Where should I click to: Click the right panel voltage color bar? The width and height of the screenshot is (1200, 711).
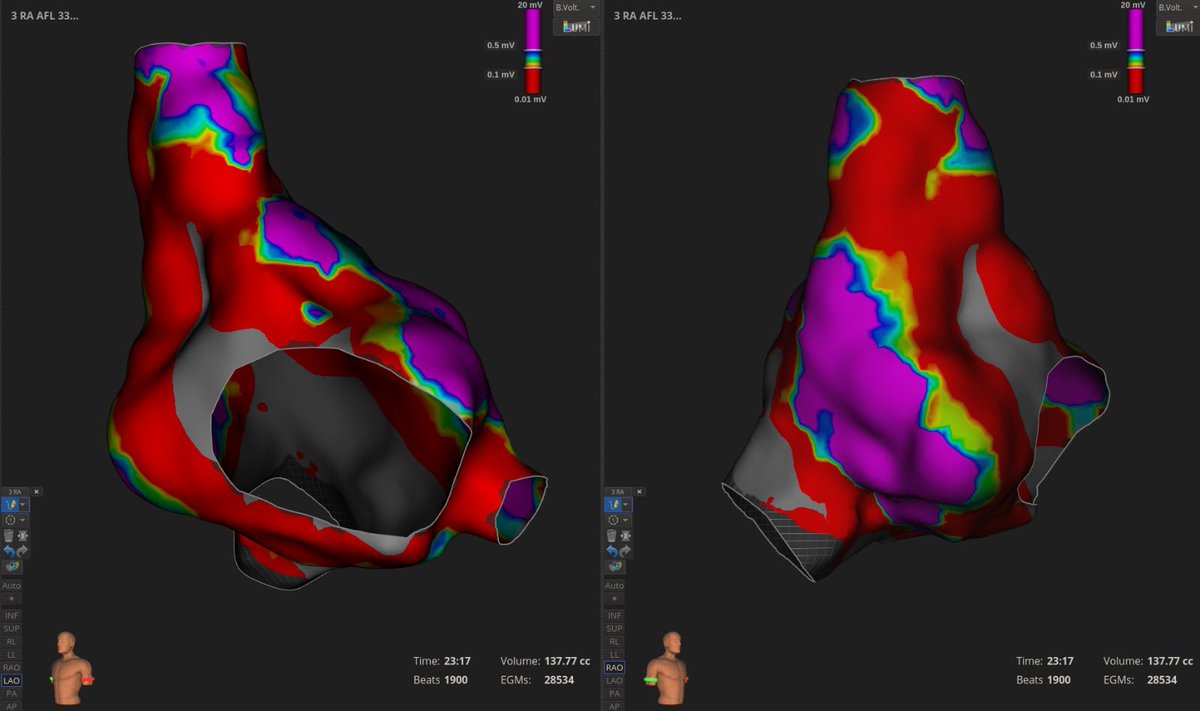tap(1135, 50)
